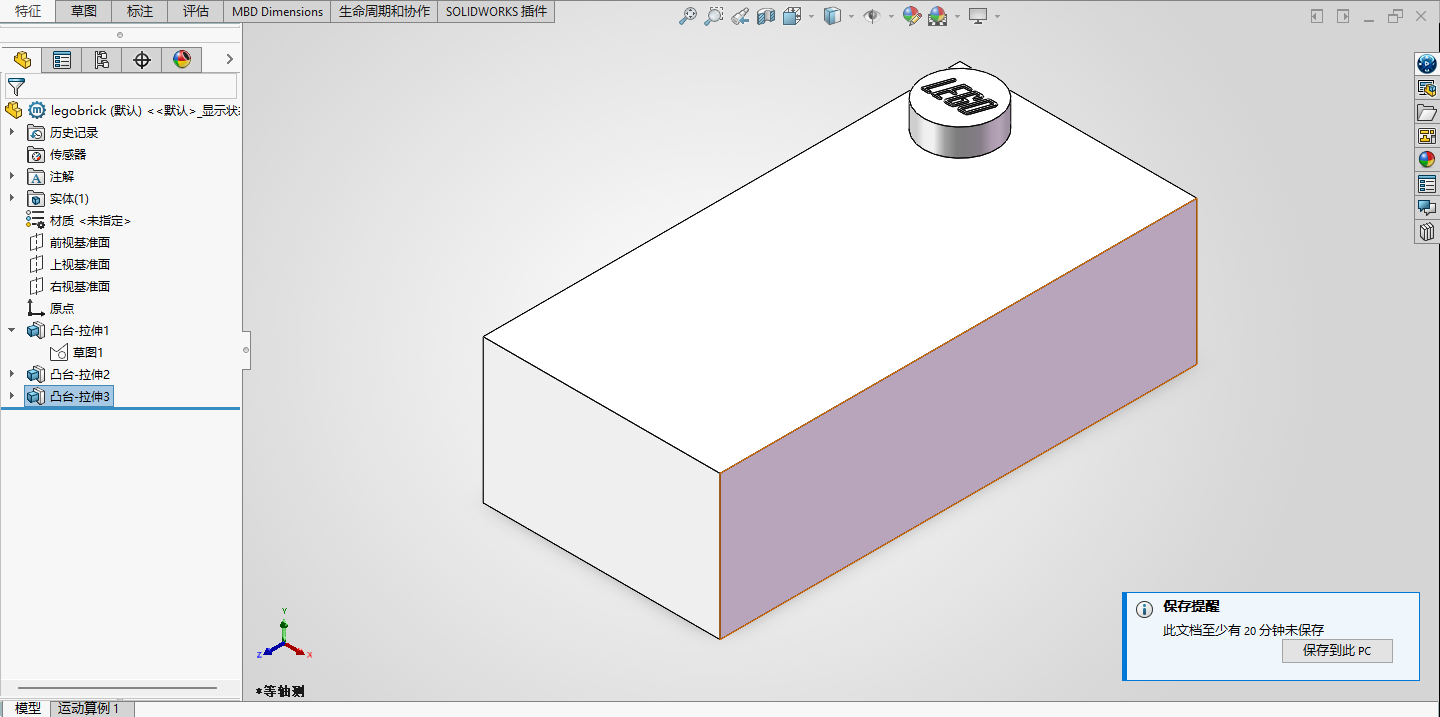Expand the 实体(1) folder
The image size is (1440, 717).
tap(12, 198)
